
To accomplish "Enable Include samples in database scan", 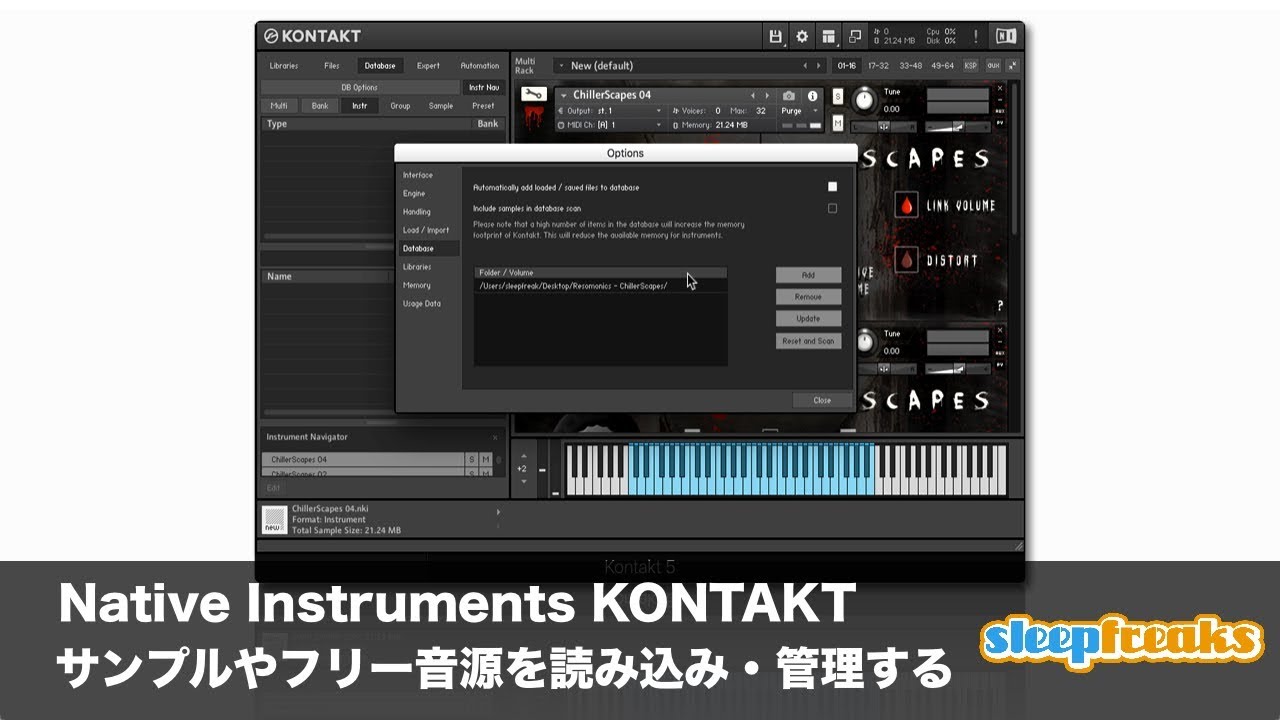I will coord(833,206).
